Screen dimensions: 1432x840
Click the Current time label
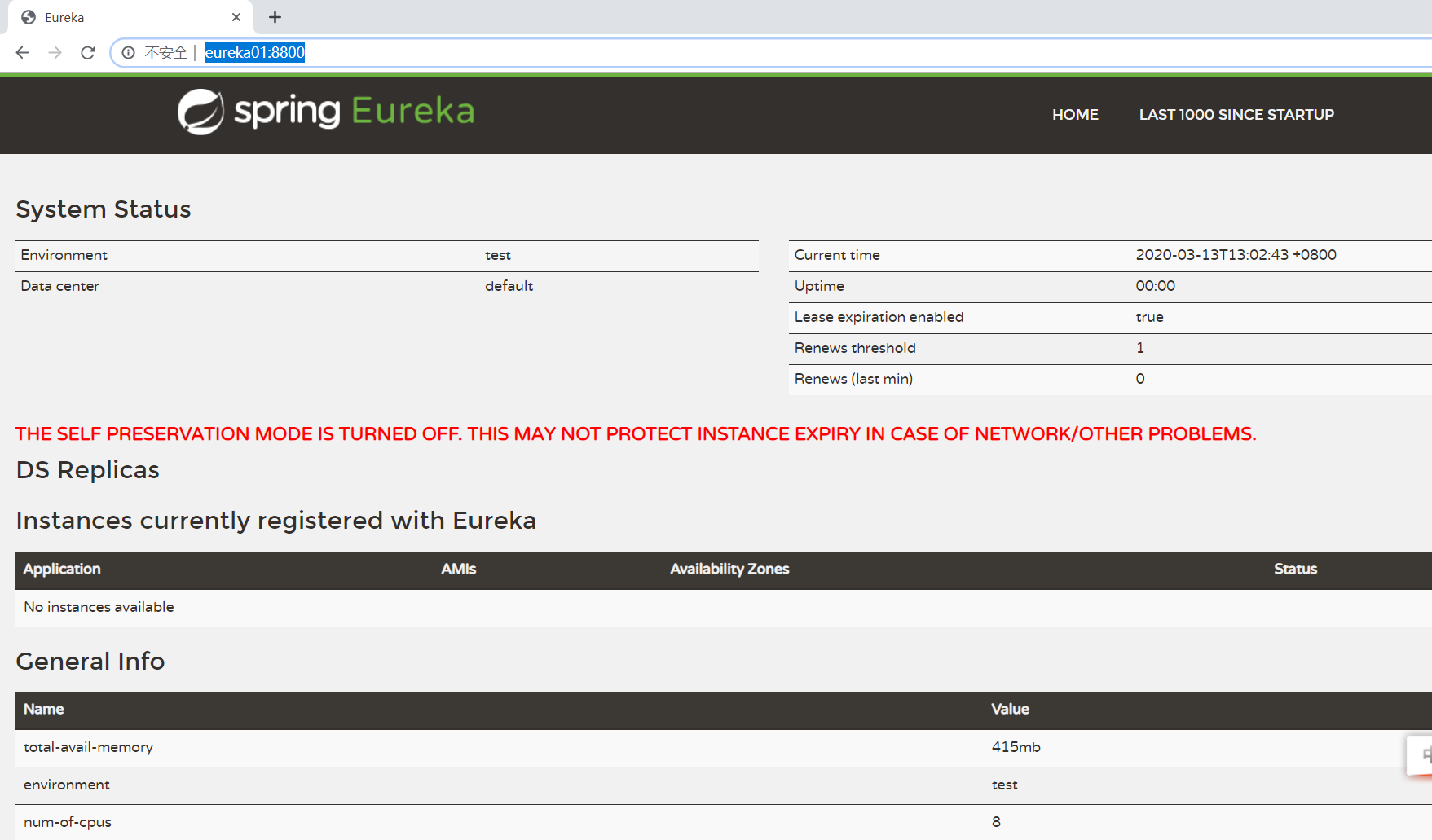[837, 255]
